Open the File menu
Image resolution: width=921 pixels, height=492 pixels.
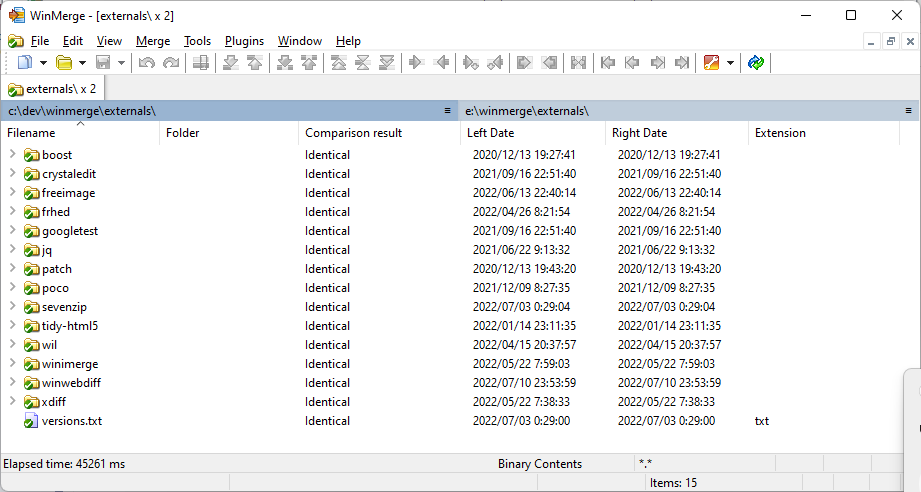pos(39,41)
